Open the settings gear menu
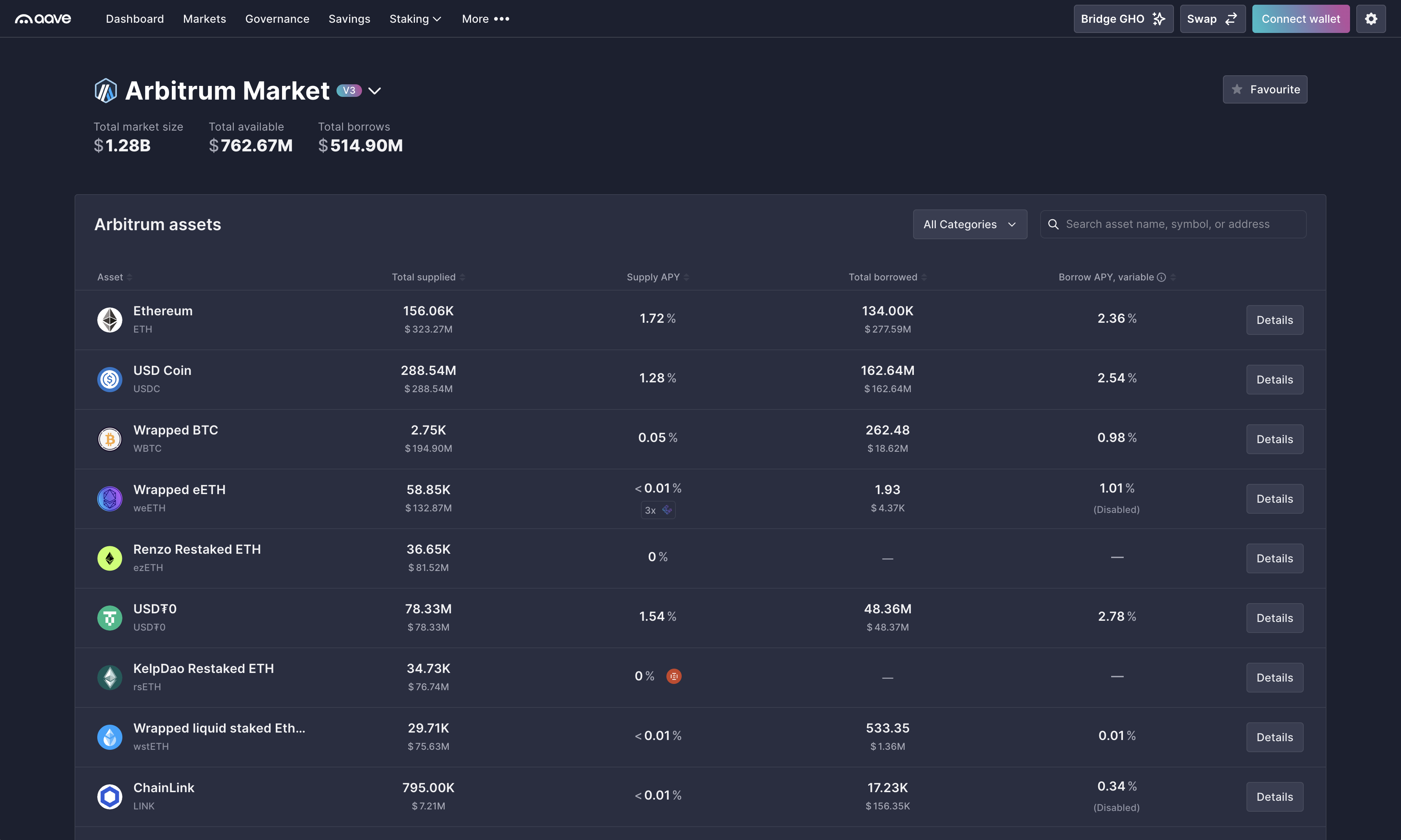The image size is (1401, 840). point(1371,18)
